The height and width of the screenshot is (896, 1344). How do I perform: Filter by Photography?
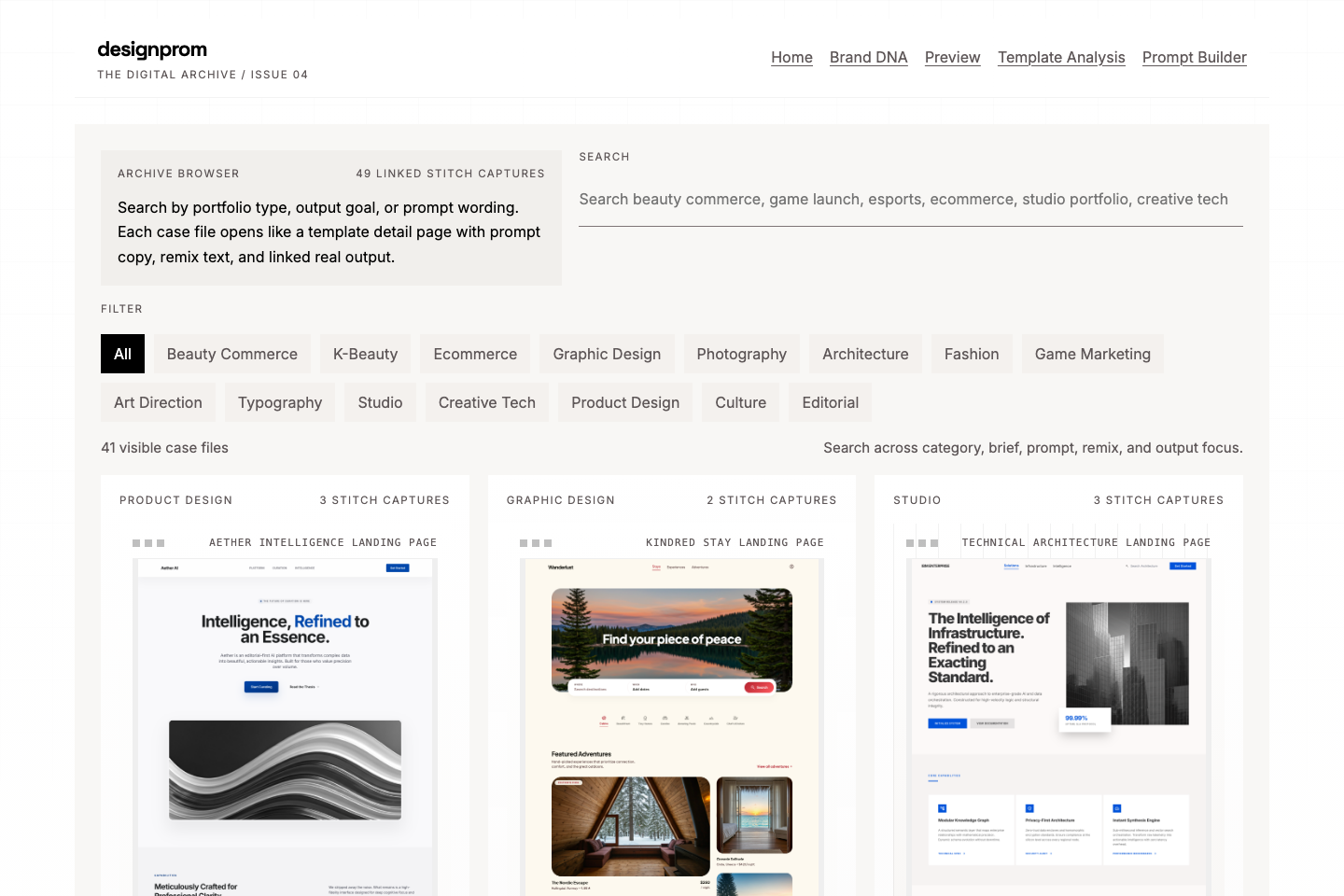pos(741,354)
